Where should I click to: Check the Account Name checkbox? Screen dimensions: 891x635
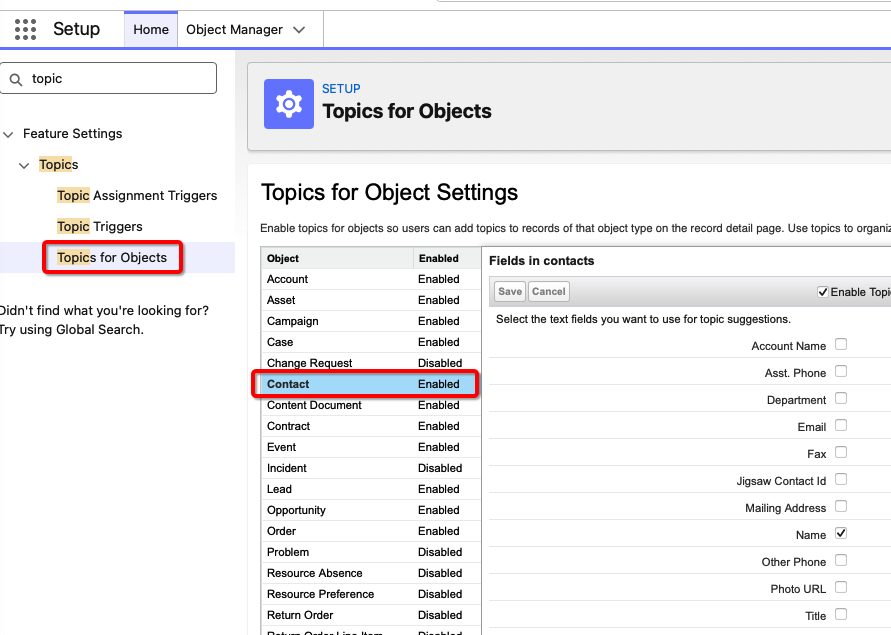(x=841, y=345)
